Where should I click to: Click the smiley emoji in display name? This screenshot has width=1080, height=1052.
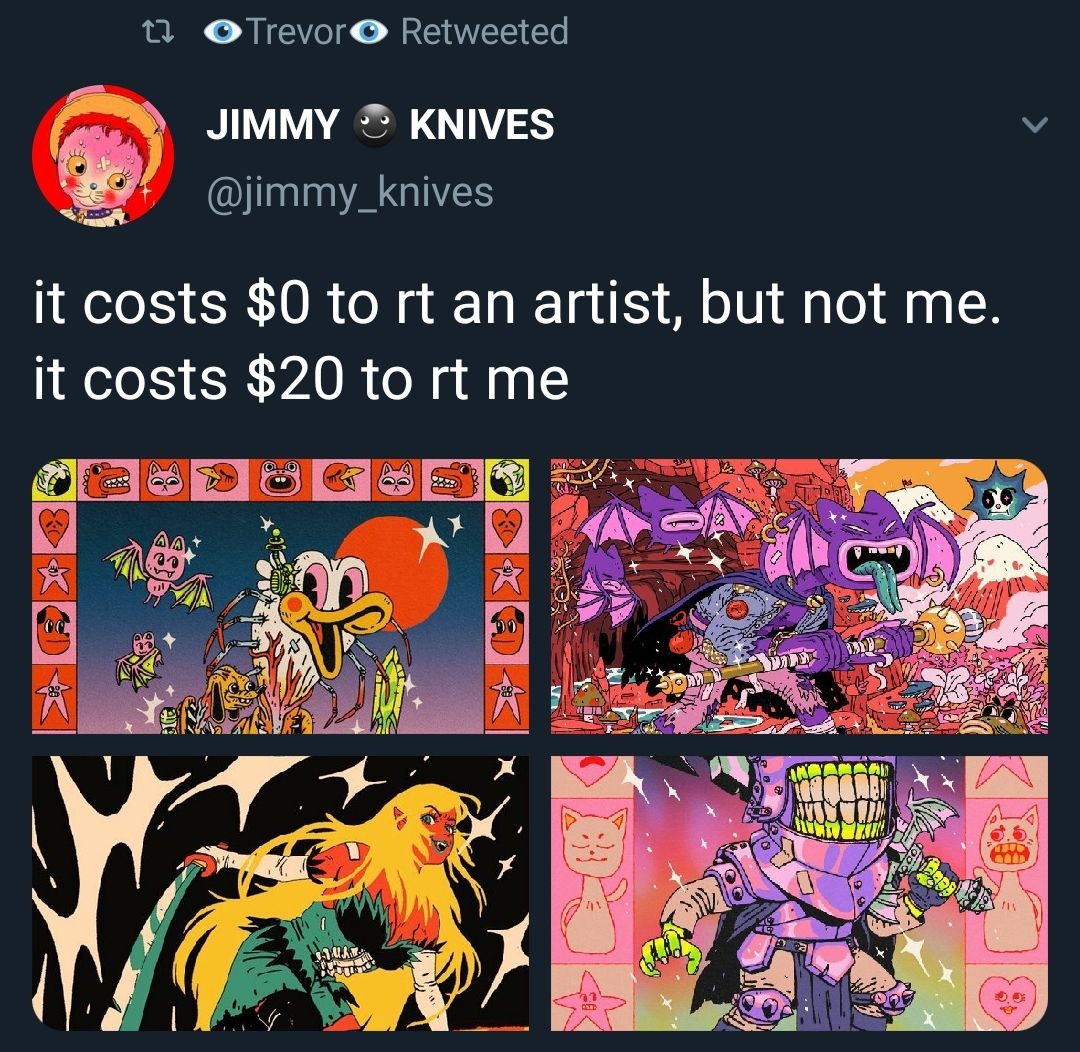click(375, 125)
